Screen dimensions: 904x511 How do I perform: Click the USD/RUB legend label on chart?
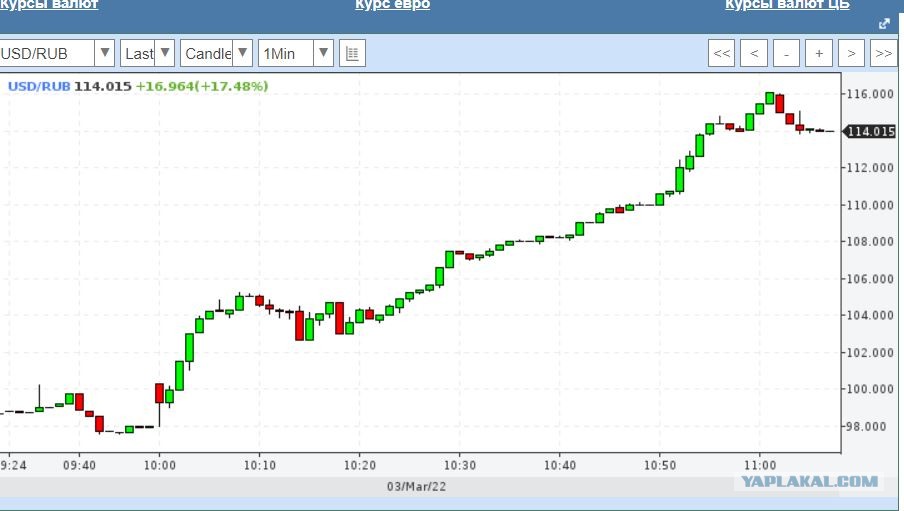pyautogui.click(x=39, y=87)
